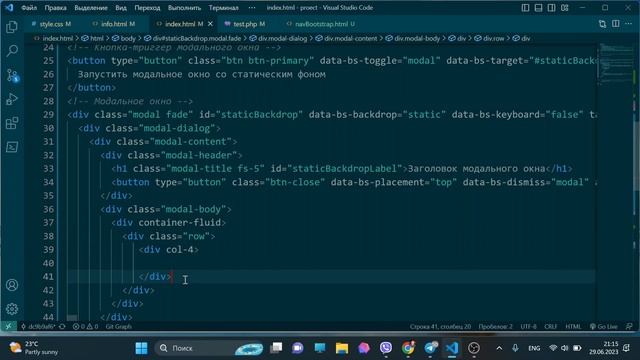Toggle the primary side bar

click(525, 8)
